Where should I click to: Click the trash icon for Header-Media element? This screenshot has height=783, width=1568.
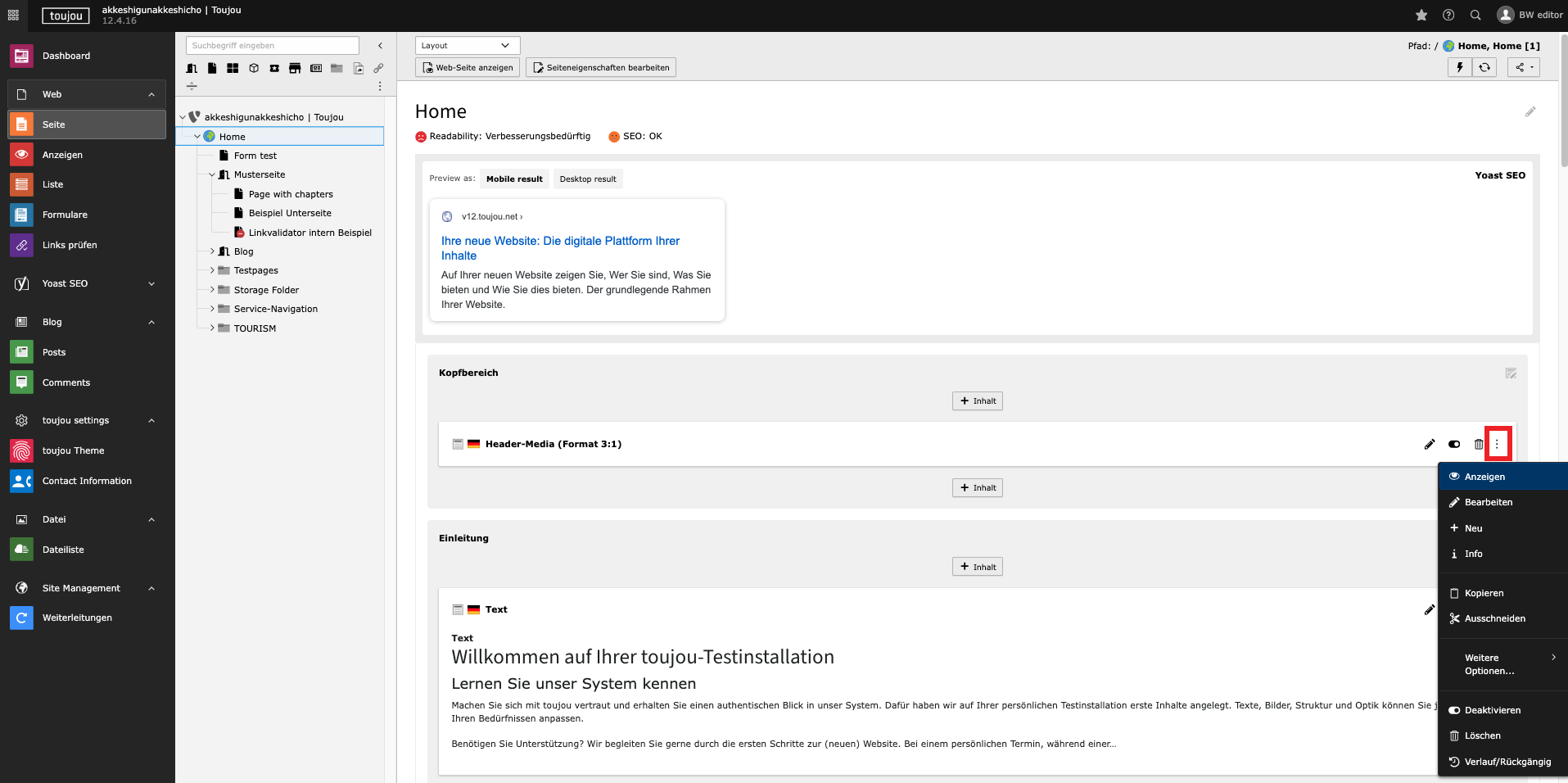[1478, 444]
